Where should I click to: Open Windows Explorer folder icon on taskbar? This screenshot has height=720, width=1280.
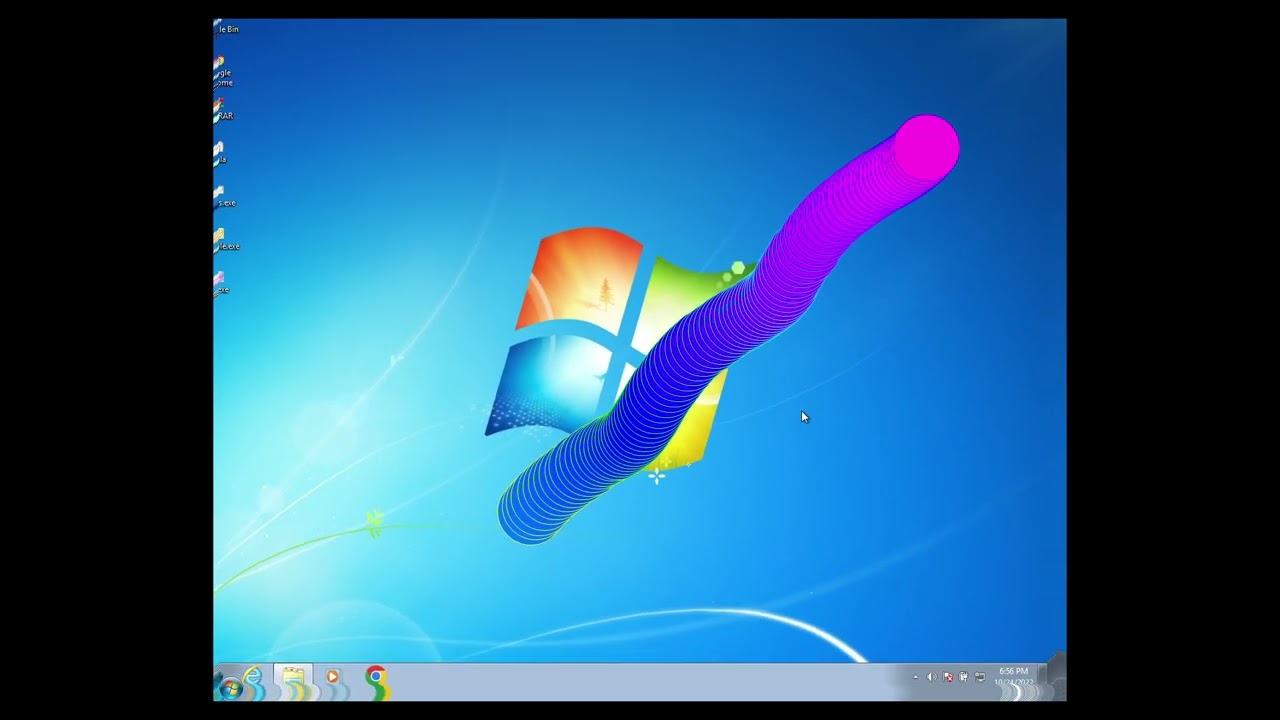pyautogui.click(x=293, y=680)
